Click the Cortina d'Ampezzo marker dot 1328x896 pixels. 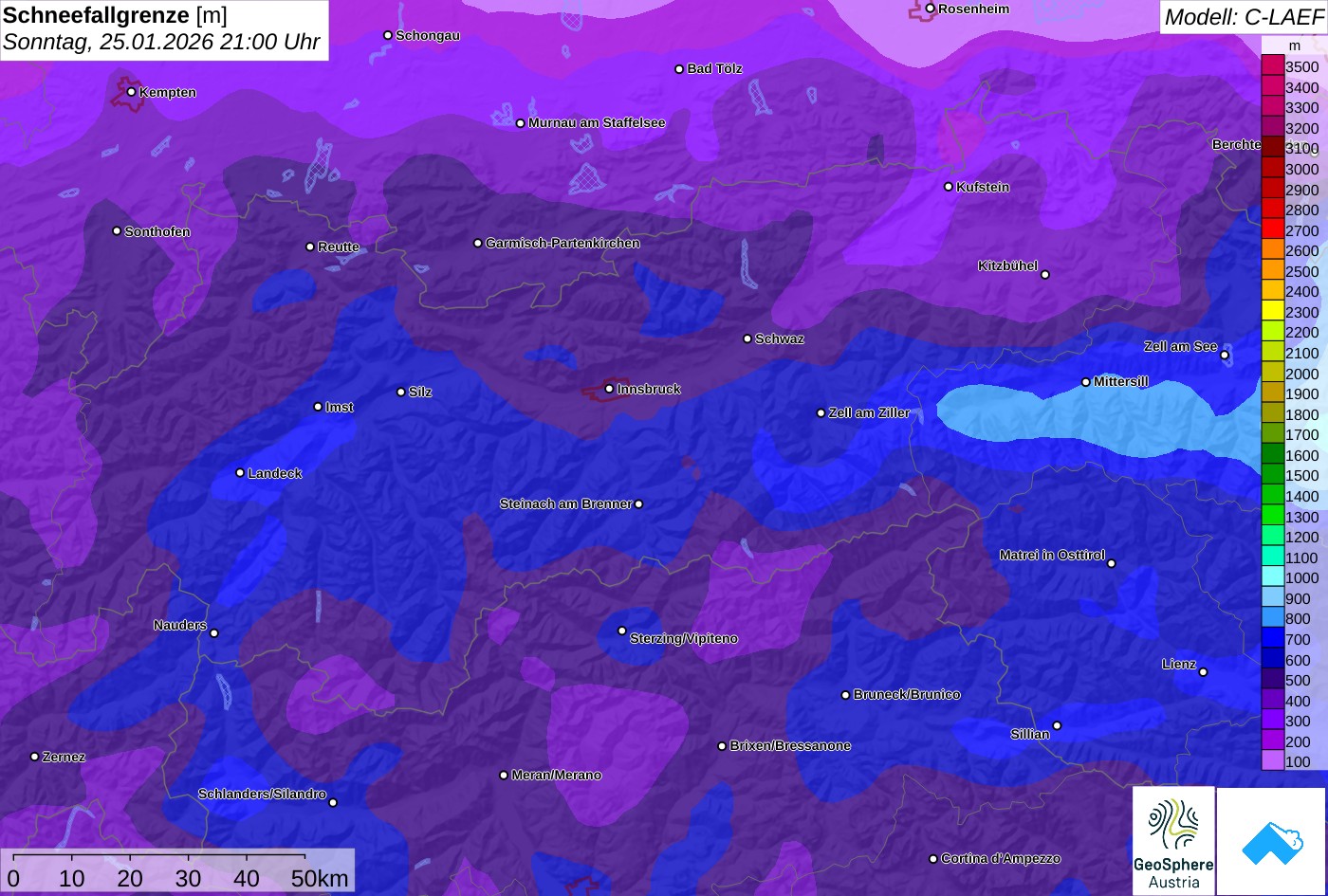(x=933, y=859)
